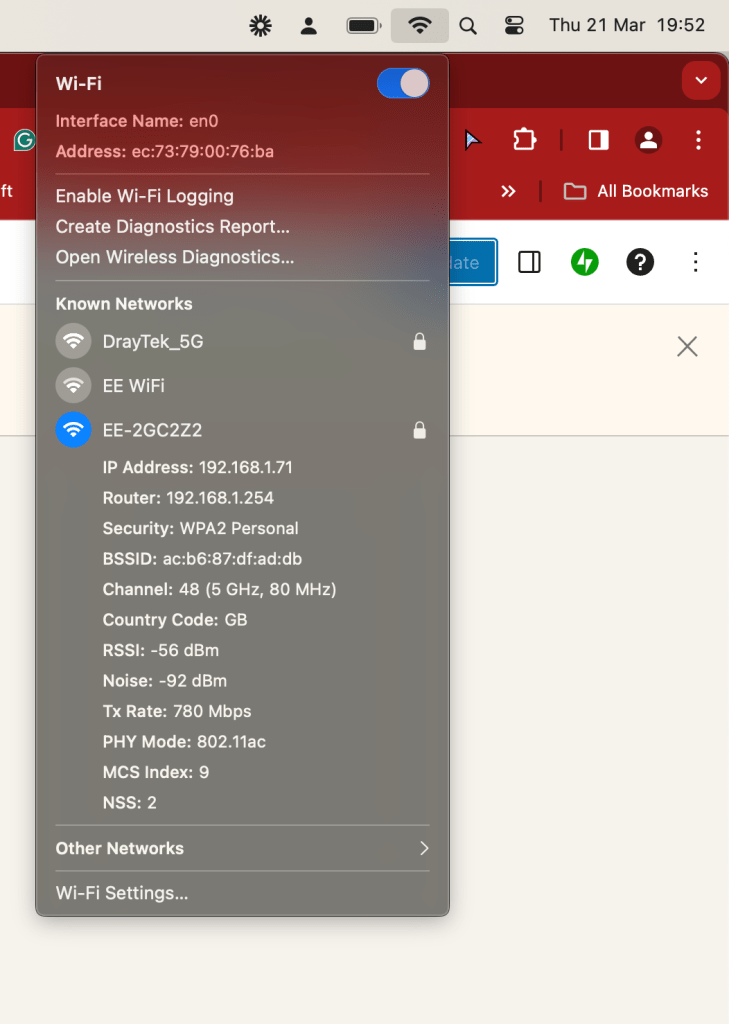
Task: Click the cursor arrow extension icon
Action: coord(472,140)
